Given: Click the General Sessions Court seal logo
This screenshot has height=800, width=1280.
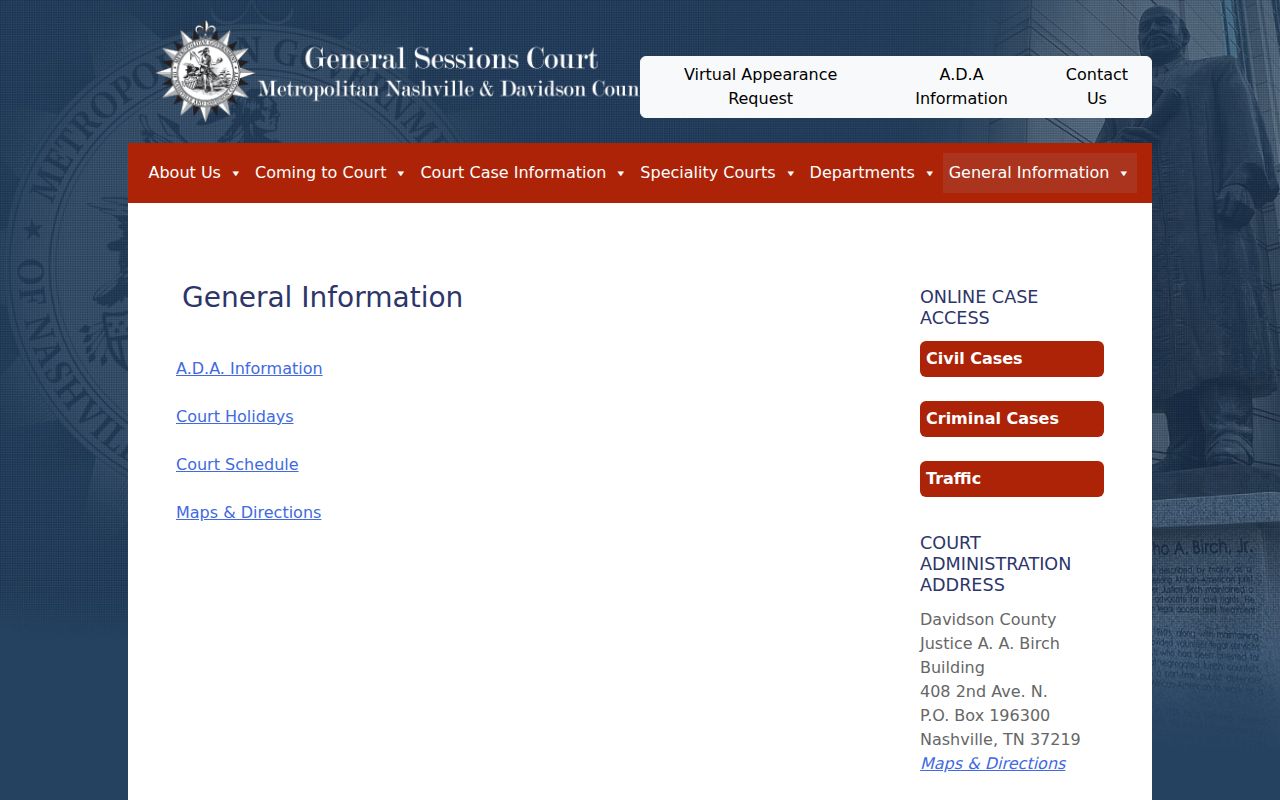Looking at the screenshot, I should tap(205, 72).
